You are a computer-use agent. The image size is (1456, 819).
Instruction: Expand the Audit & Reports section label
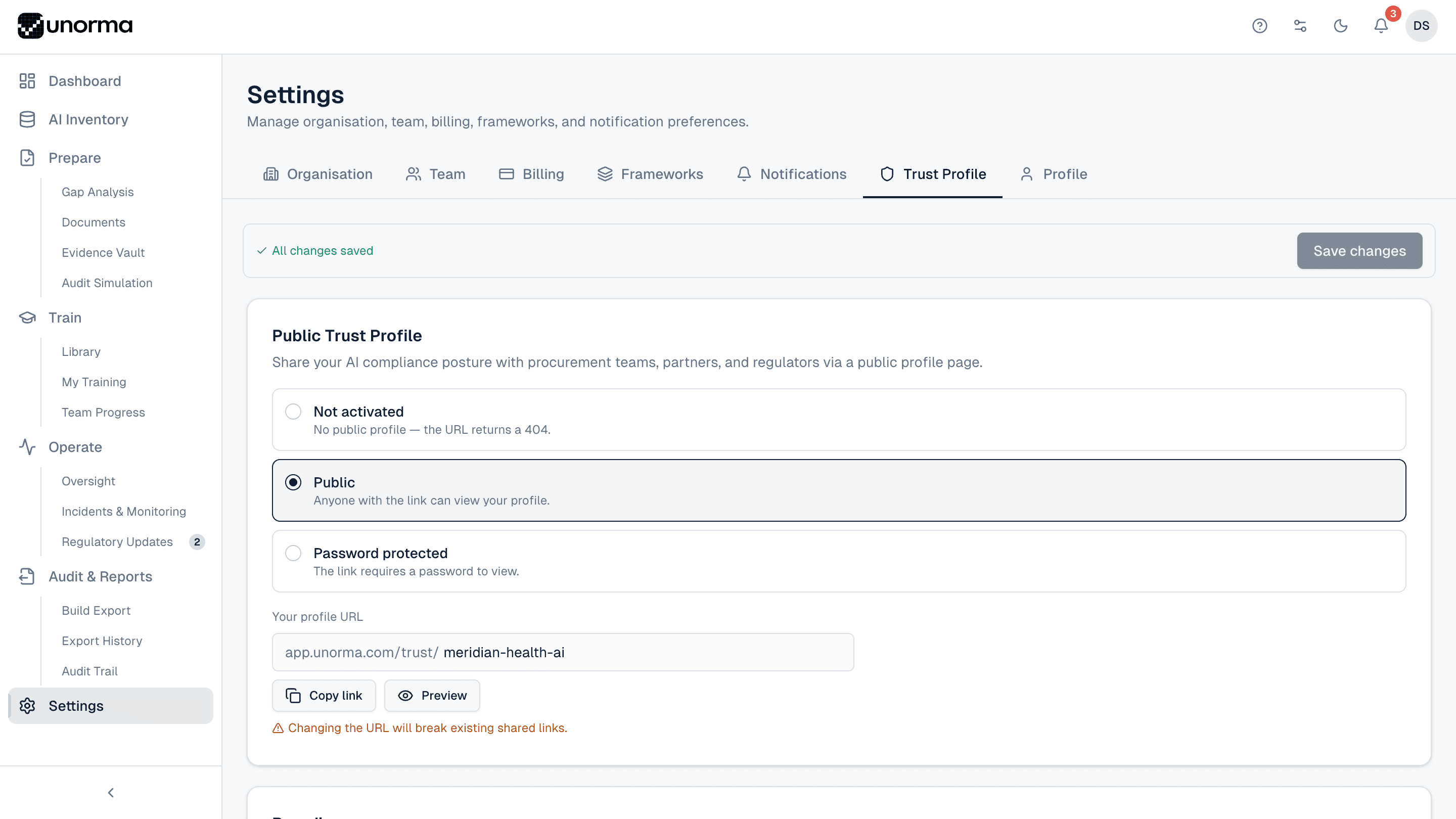(101, 576)
